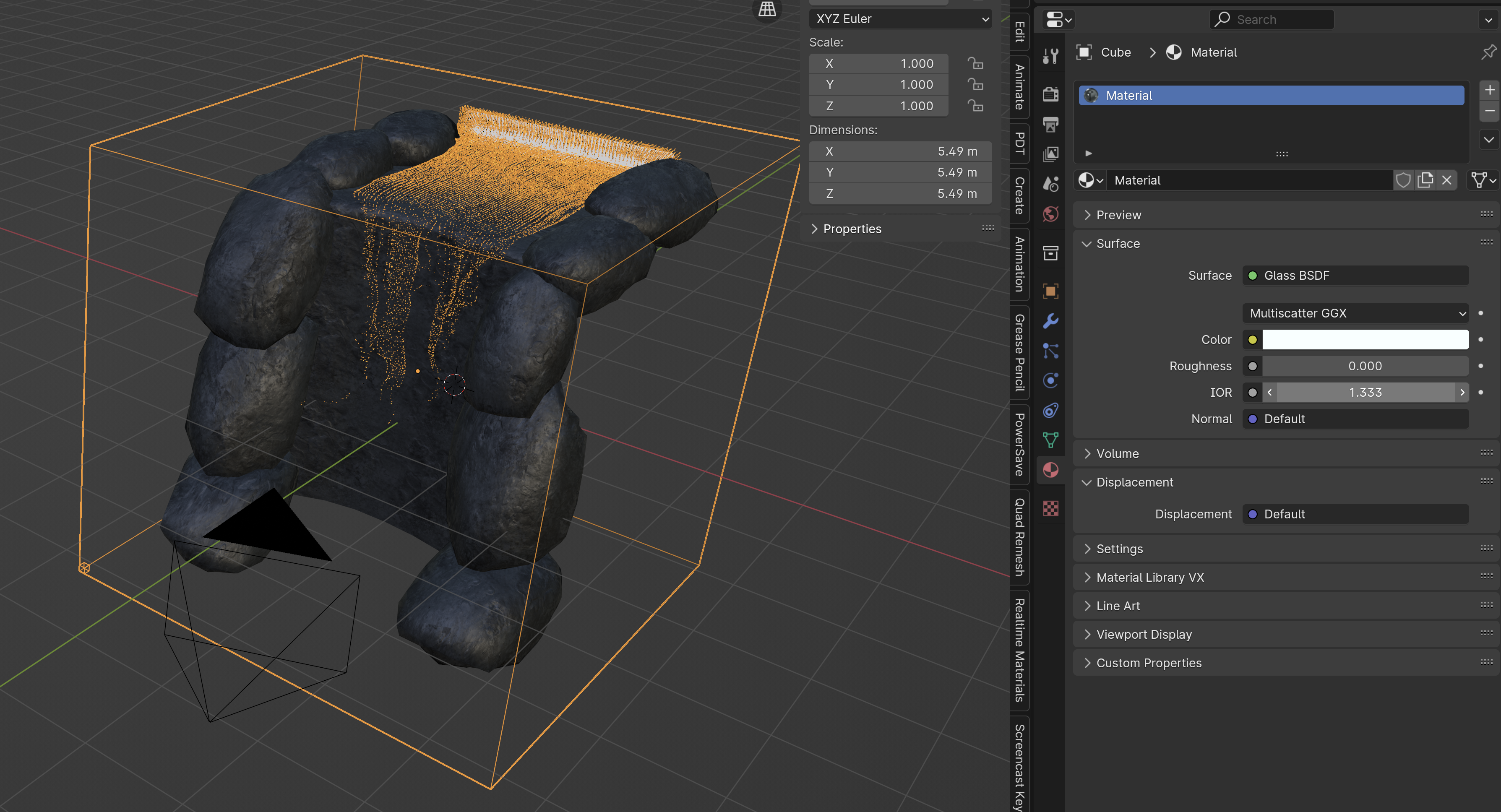The width and height of the screenshot is (1501, 812).
Task: Open the Physics properties tab
Action: tap(1050, 380)
